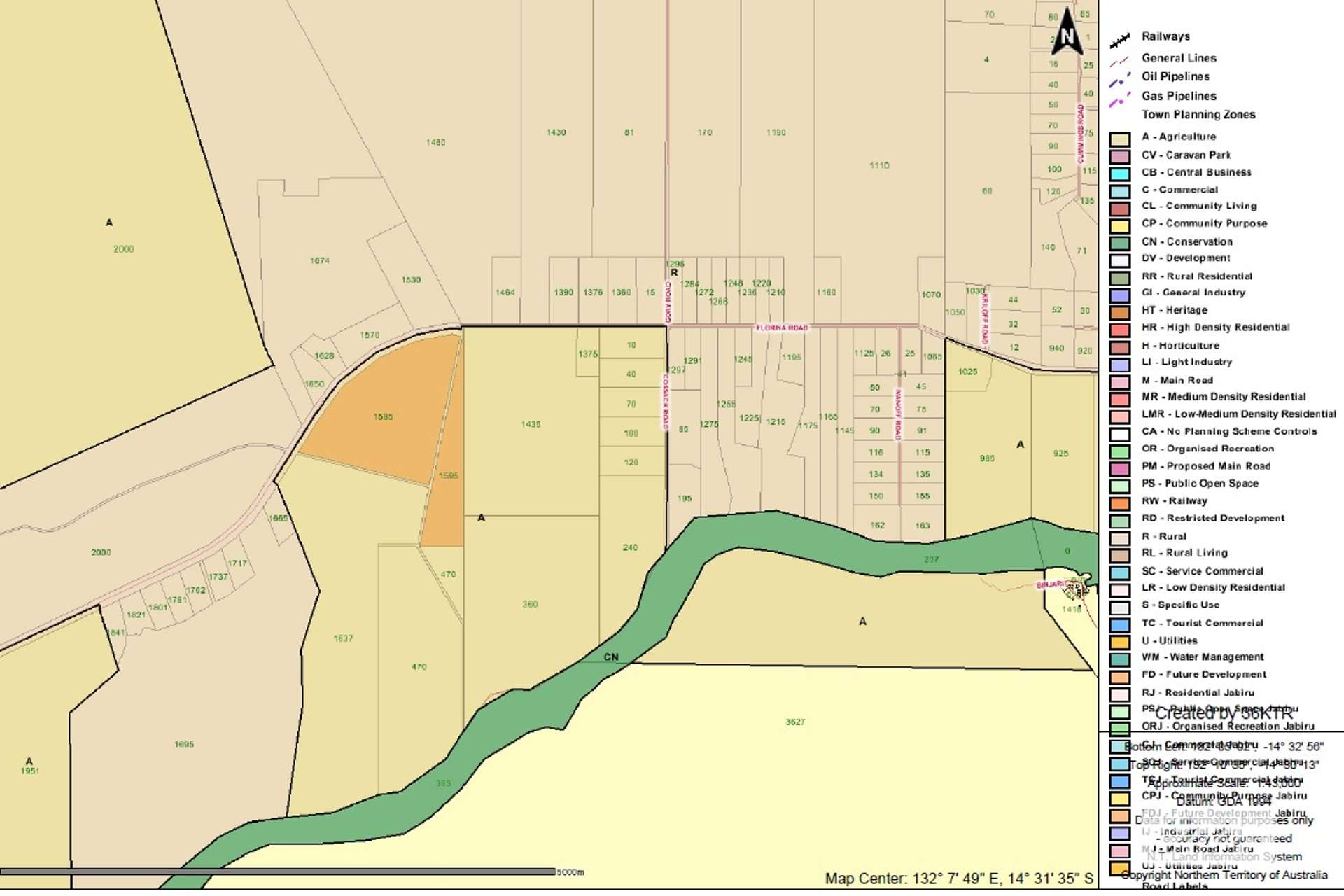
Task: Click the north arrow compass icon
Action: coord(1067,31)
